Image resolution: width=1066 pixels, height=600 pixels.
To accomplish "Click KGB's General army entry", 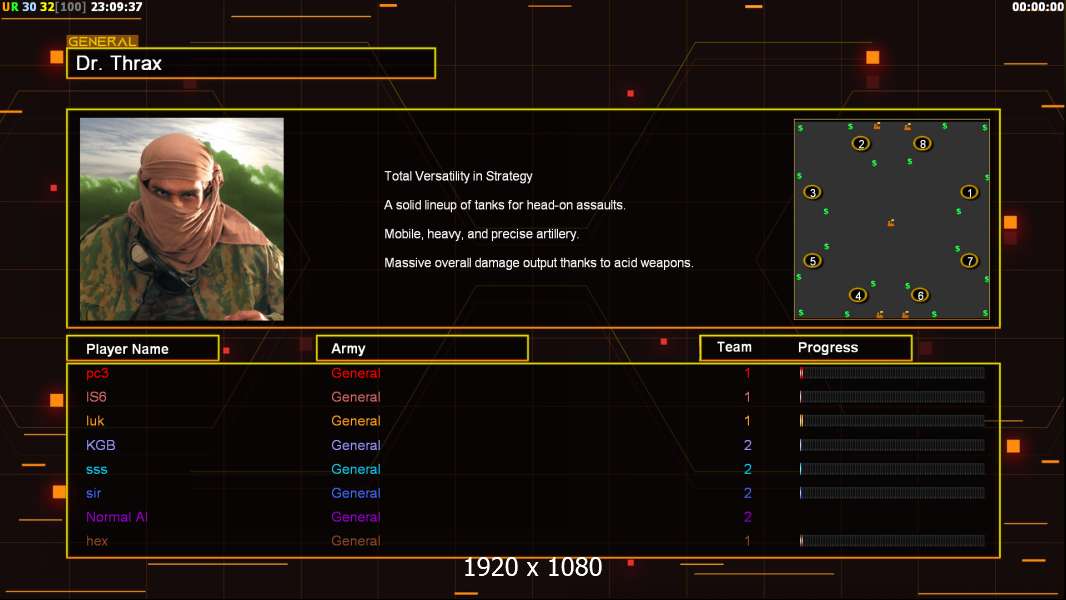I will point(356,445).
